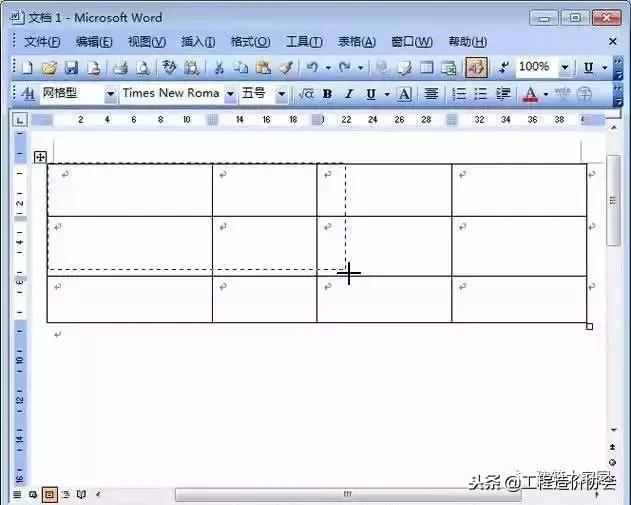Apply bulleted list formatting
Screen dimensions: 631x505
(x=480, y=94)
